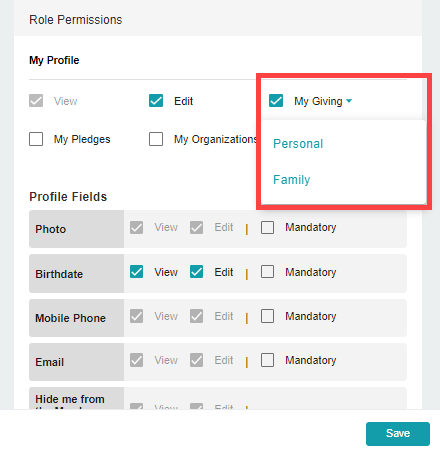440x454 pixels.
Task: Uncheck the My Giving checkbox
Action: click(276, 101)
